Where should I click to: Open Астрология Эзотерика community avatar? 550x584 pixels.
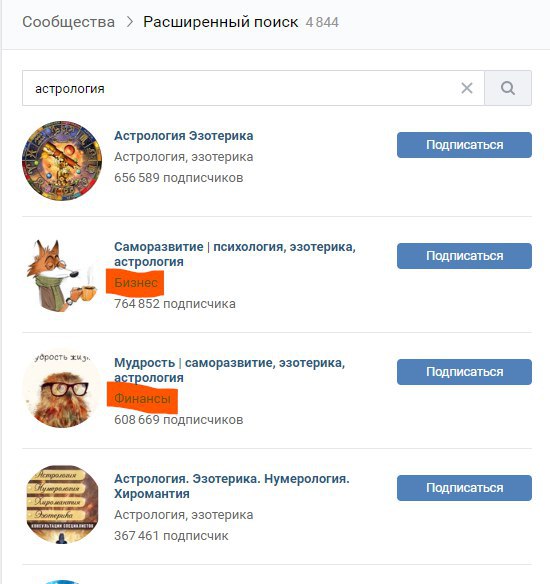[x=62, y=161]
